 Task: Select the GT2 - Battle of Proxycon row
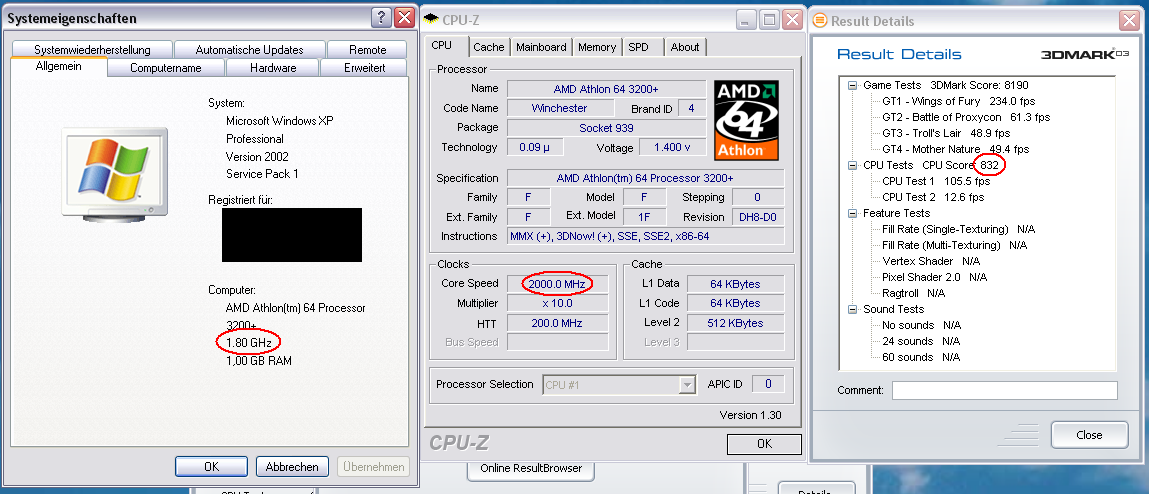(966, 117)
